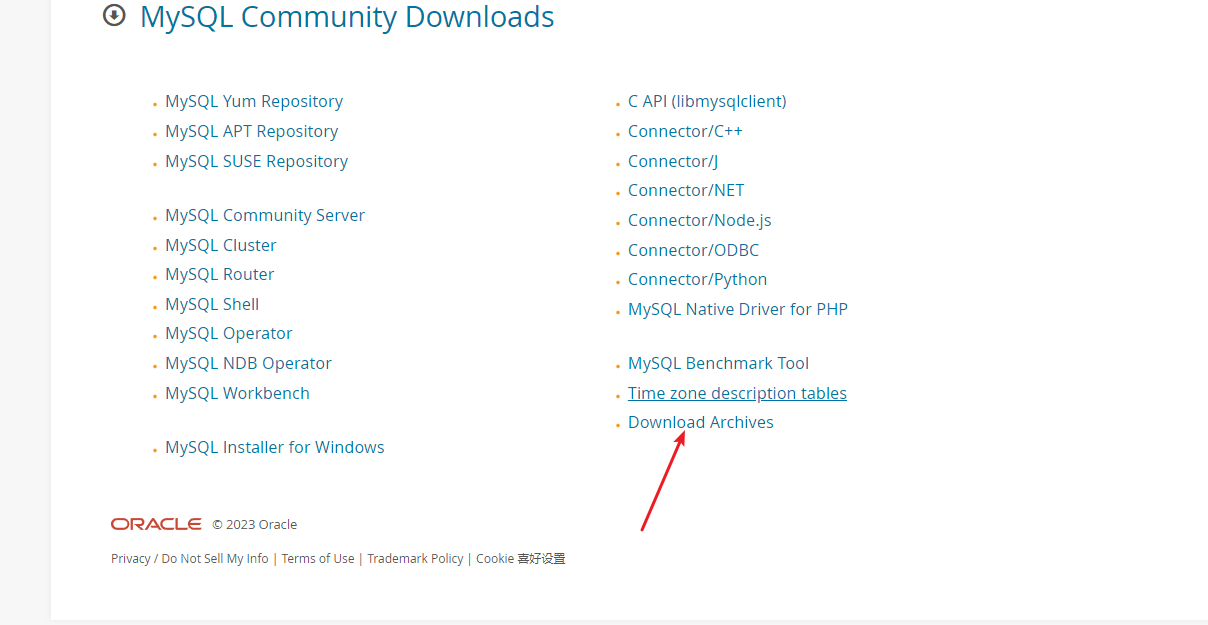The height and width of the screenshot is (625, 1208).
Task: Open the Connector/NET link
Action: [x=686, y=190]
